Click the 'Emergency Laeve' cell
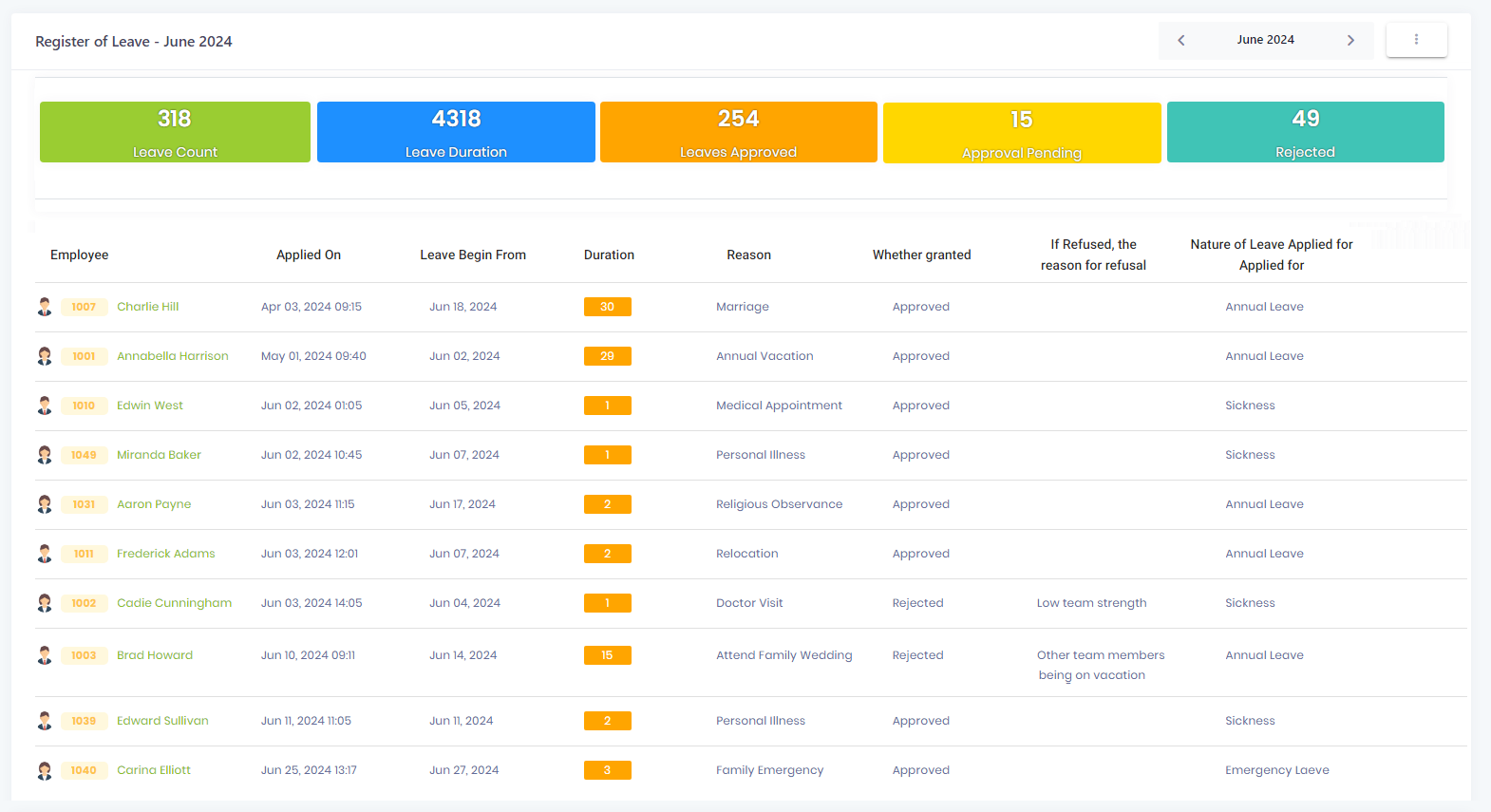Image resolution: width=1491 pixels, height=812 pixels. (x=1277, y=770)
